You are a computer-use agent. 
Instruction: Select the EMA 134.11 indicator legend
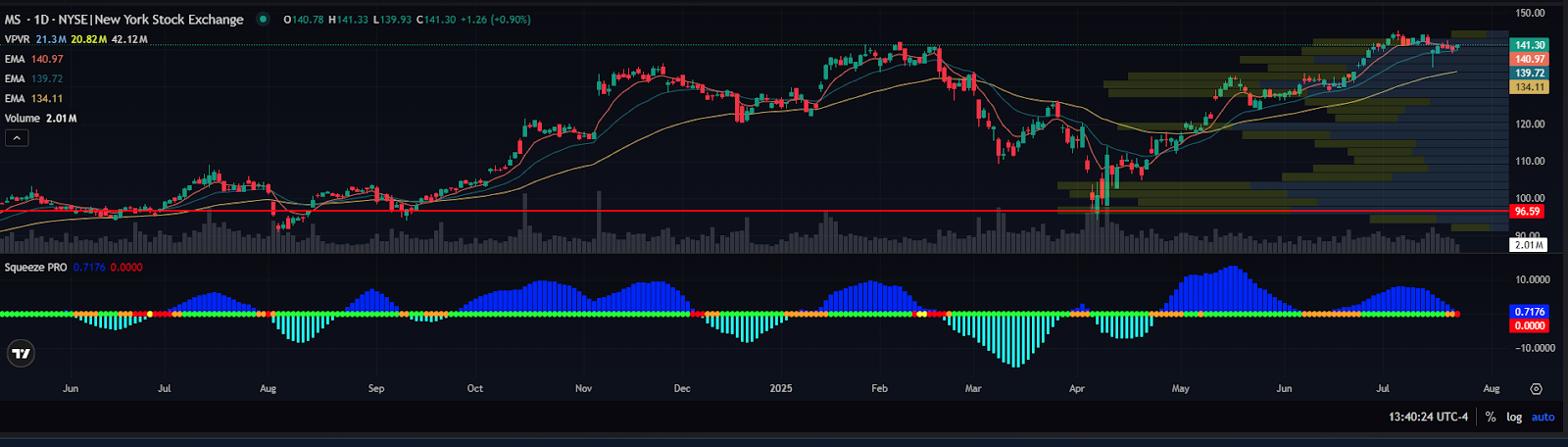pos(34,98)
